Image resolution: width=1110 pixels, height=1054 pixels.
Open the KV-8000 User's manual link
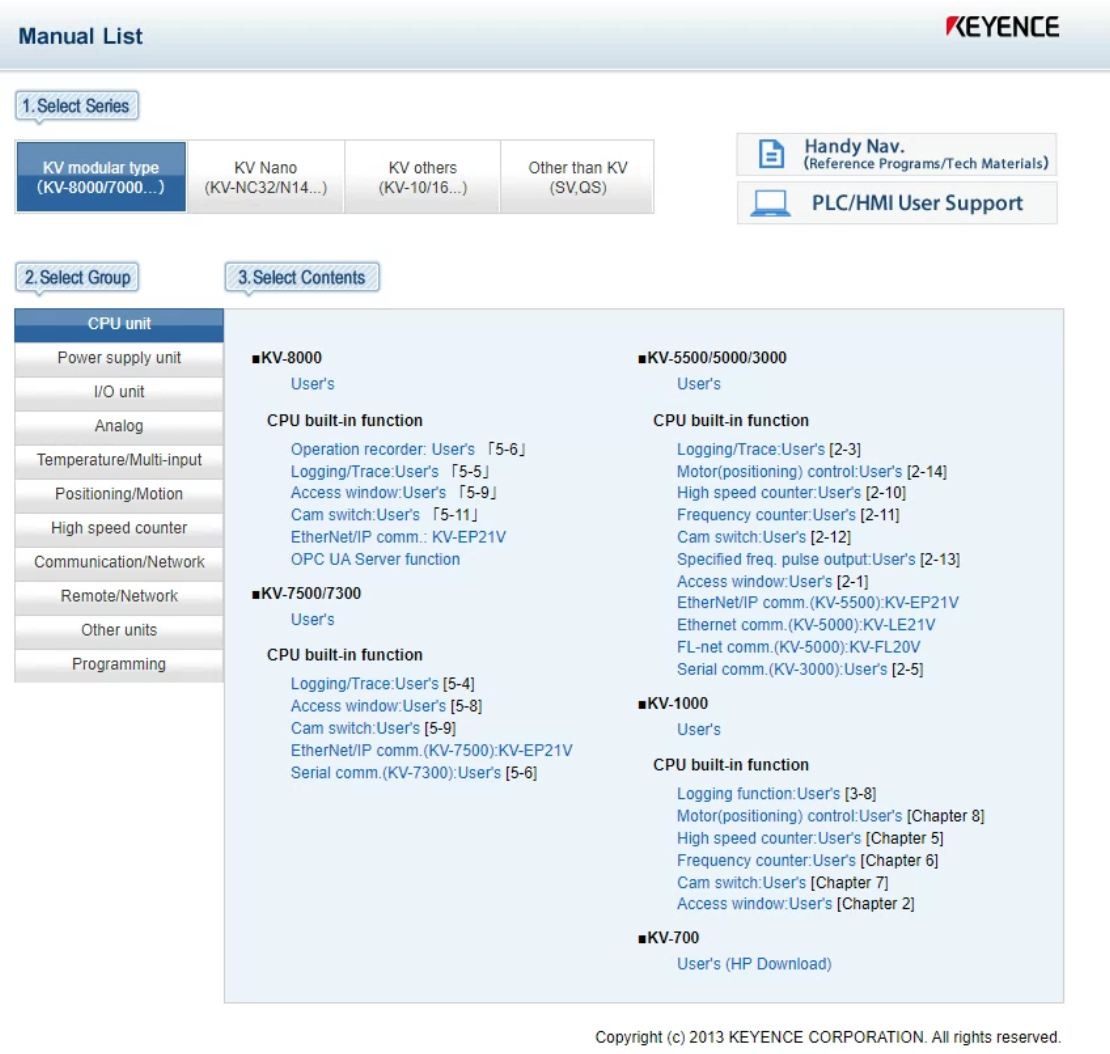click(312, 384)
